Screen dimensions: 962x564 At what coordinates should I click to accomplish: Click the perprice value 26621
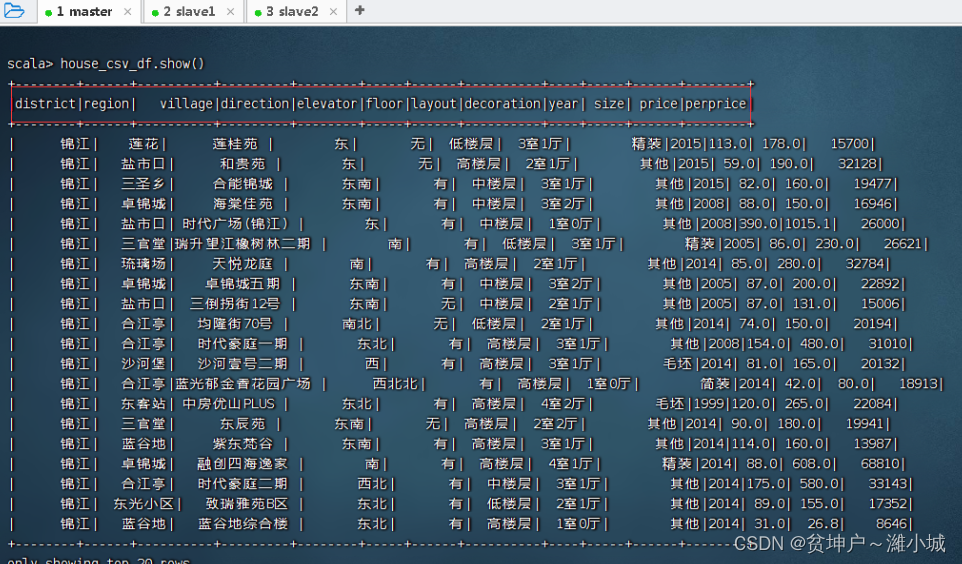(902, 244)
